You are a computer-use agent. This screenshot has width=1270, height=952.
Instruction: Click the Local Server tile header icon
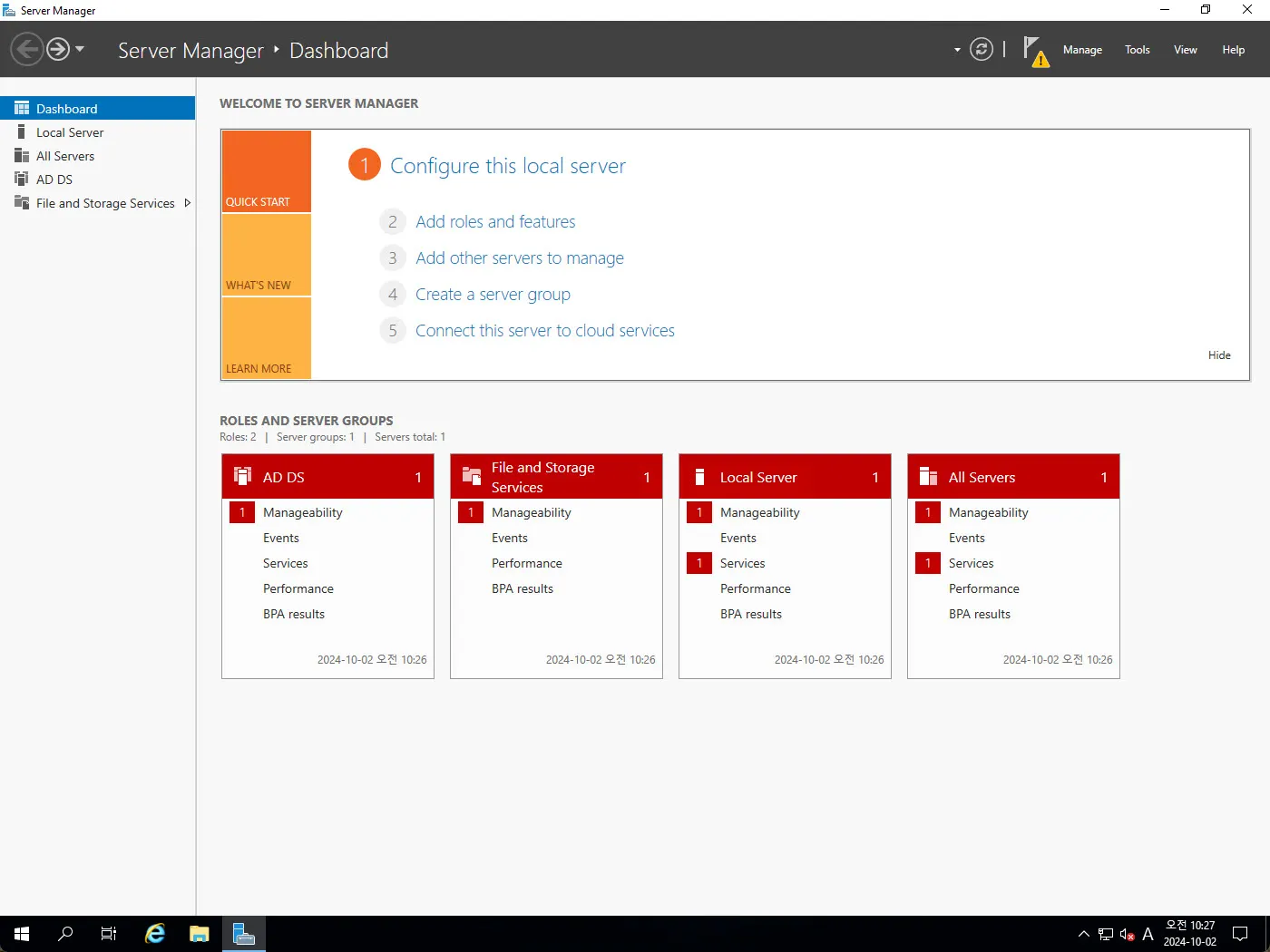pyautogui.click(x=699, y=477)
